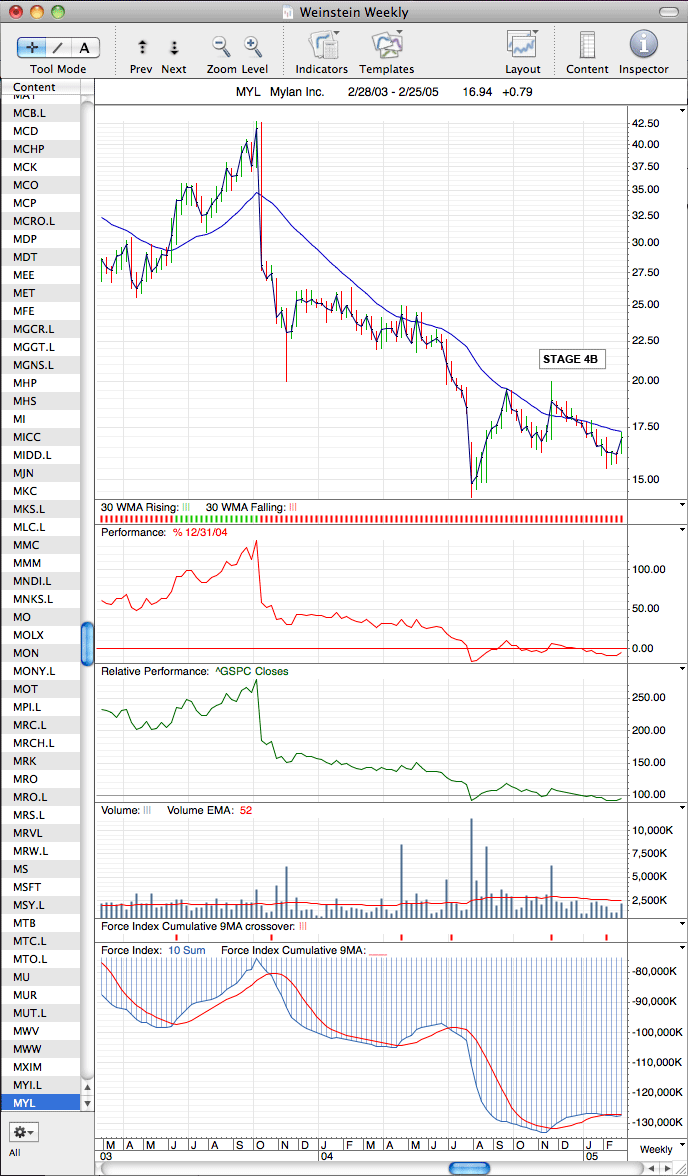Select MOT in the content list
Image resolution: width=688 pixels, height=1176 pixels.
(x=40, y=688)
